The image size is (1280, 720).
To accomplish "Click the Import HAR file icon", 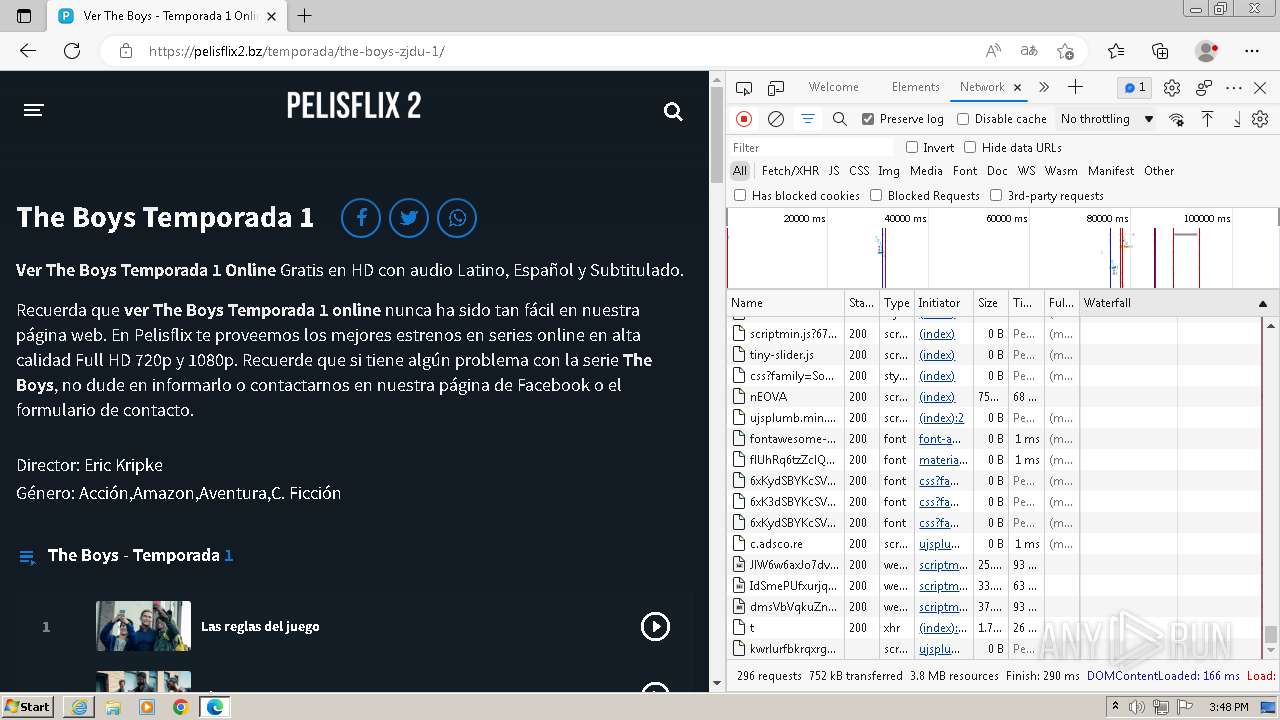I will [1207, 119].
